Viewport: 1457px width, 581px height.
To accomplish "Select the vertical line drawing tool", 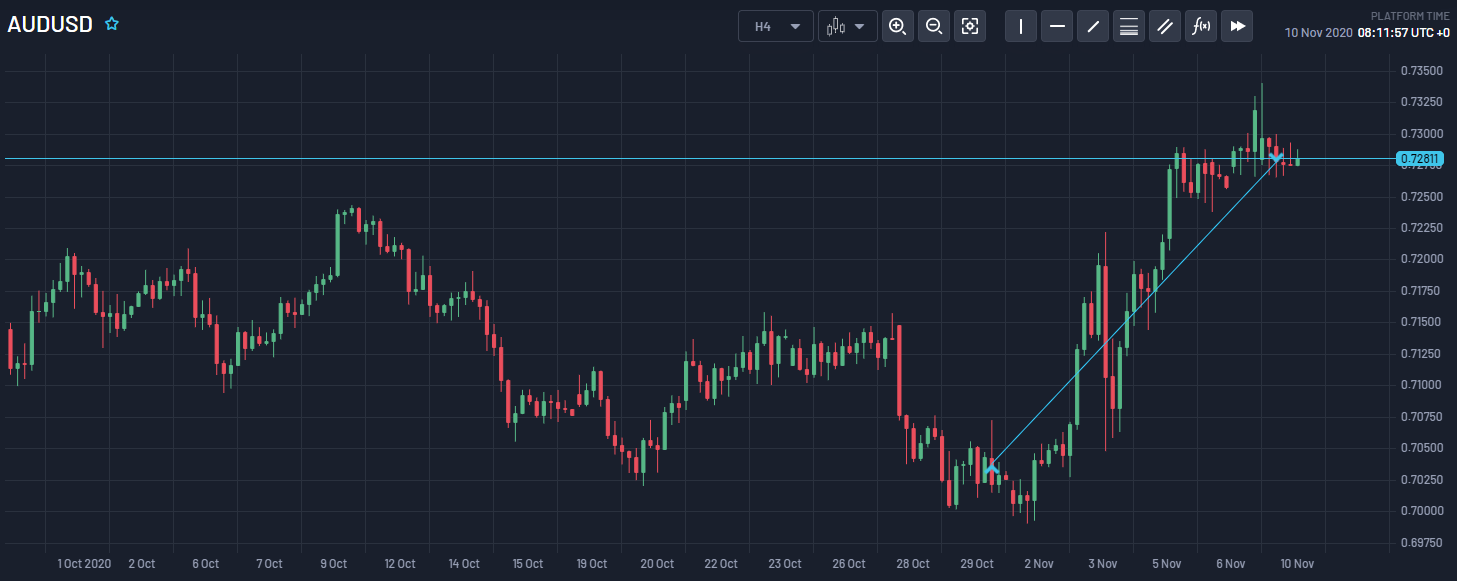I will 1021,26.
